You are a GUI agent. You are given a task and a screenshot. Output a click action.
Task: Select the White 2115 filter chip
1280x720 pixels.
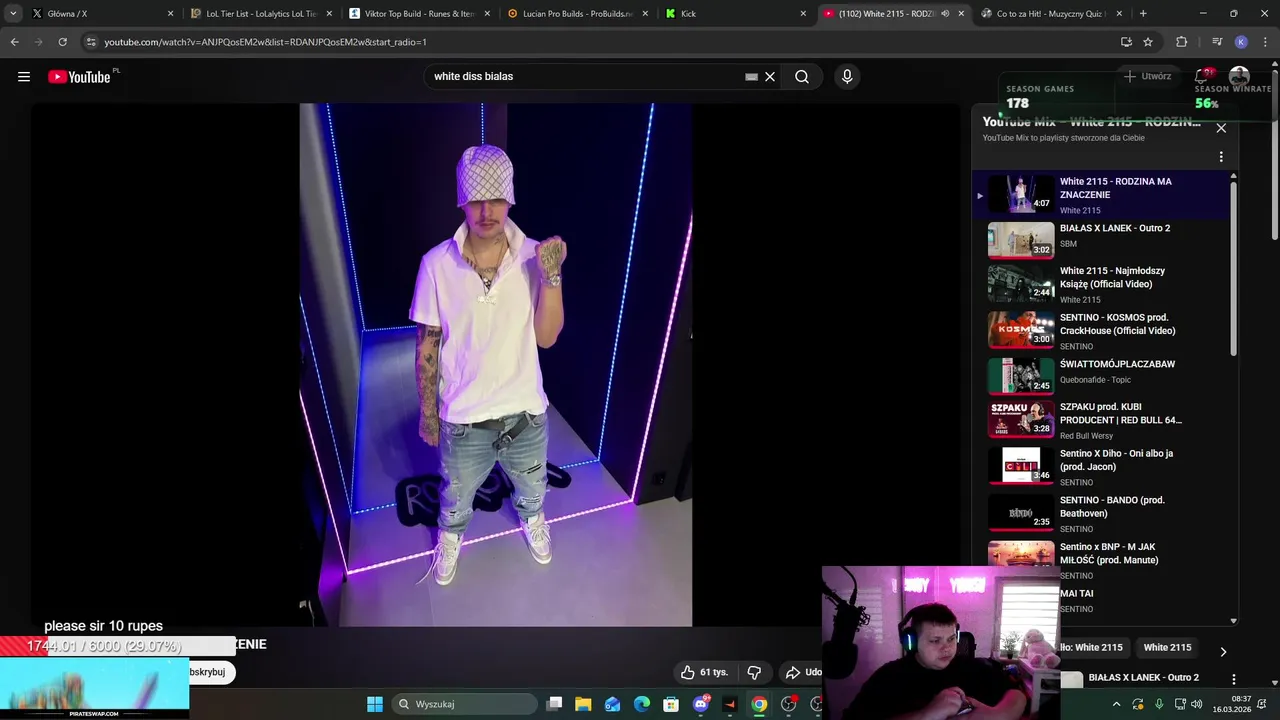point(1167,647)
